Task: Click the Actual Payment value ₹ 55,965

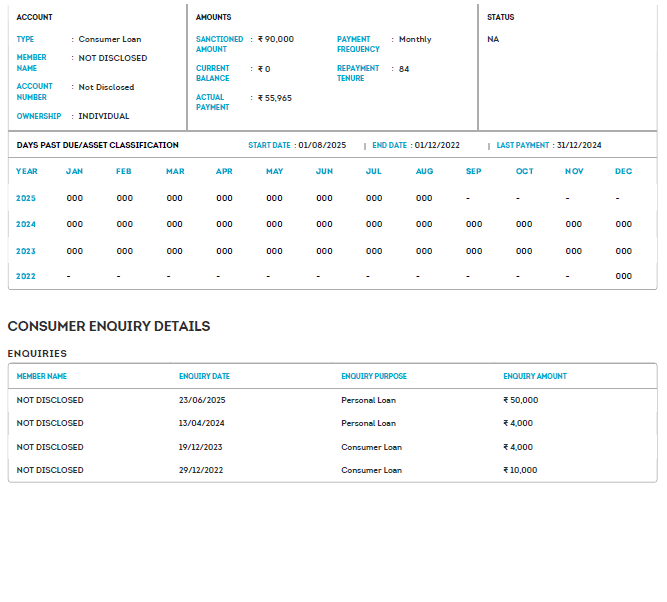Action: click(x=275, y=98)
